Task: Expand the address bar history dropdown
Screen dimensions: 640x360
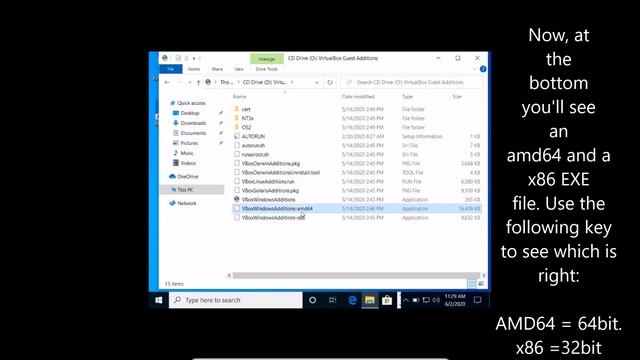Action: pos(317,82)
